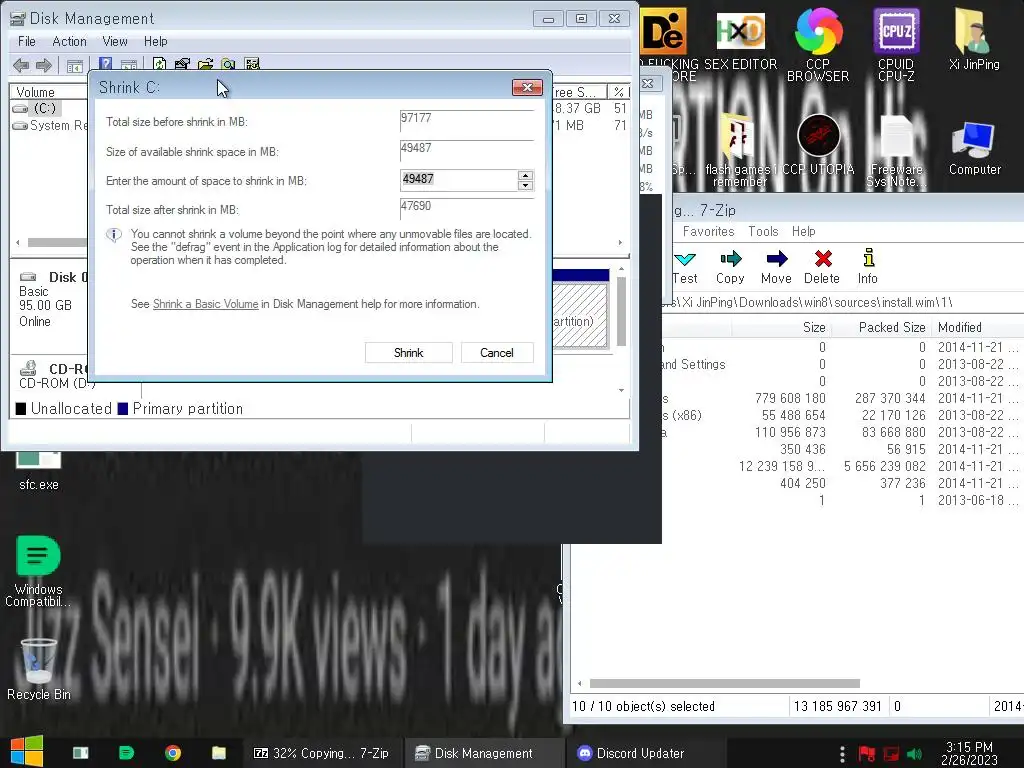Open Chrome from the taskbar
Viewport: 1024px width, 768px height.
click(173, 753)
